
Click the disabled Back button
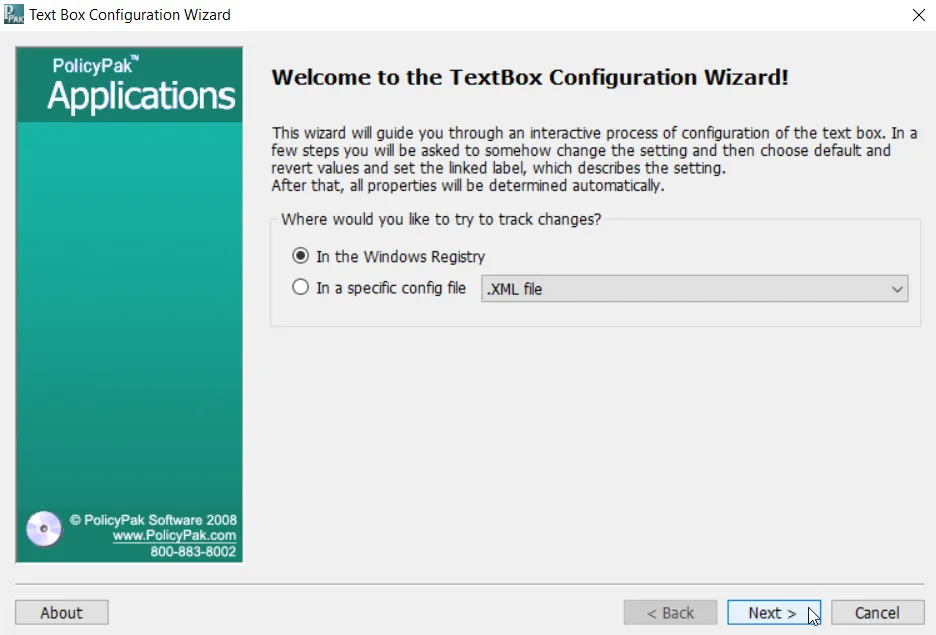click(x=670, y=612)
